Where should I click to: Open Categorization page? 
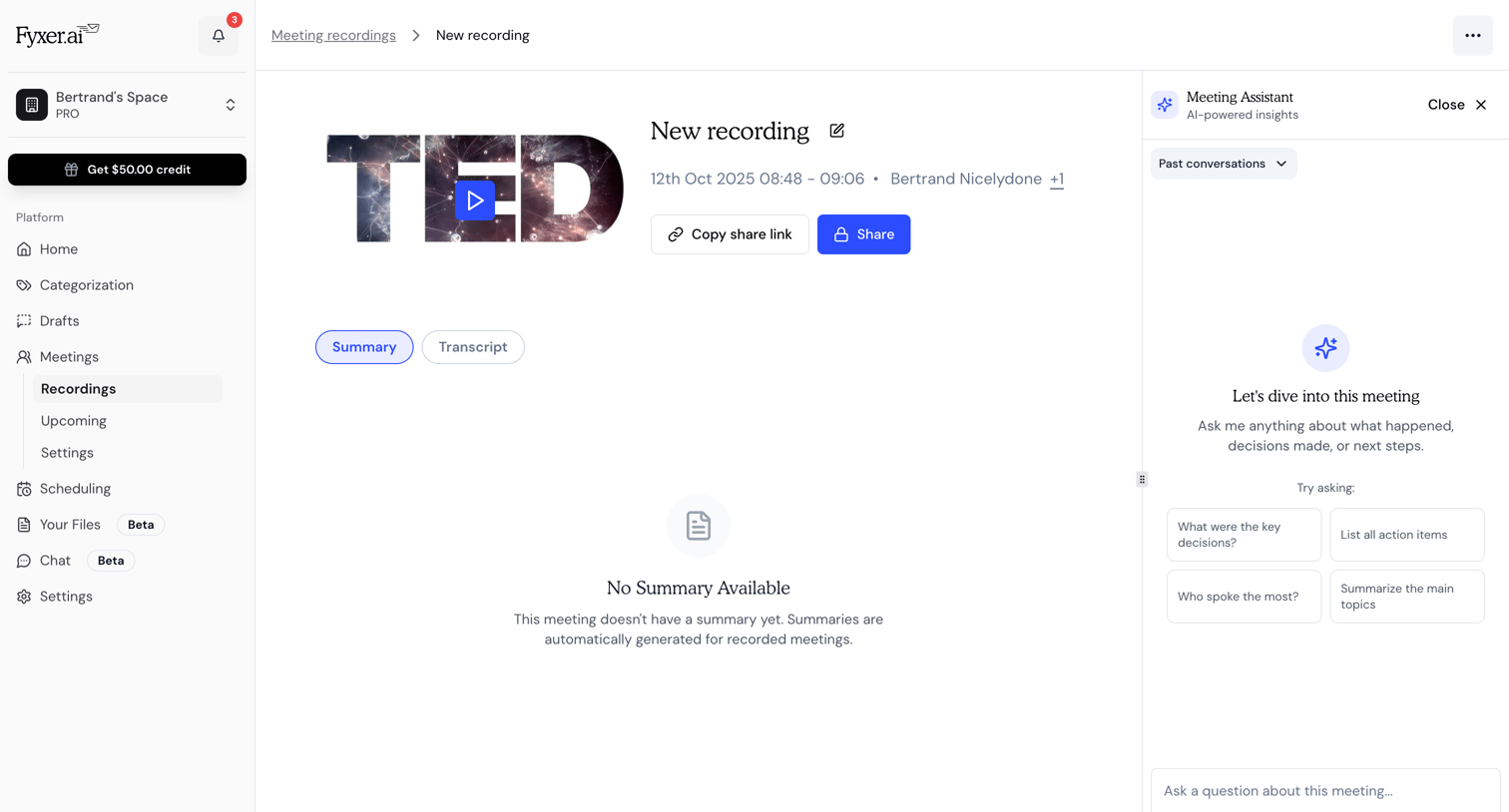87,285
